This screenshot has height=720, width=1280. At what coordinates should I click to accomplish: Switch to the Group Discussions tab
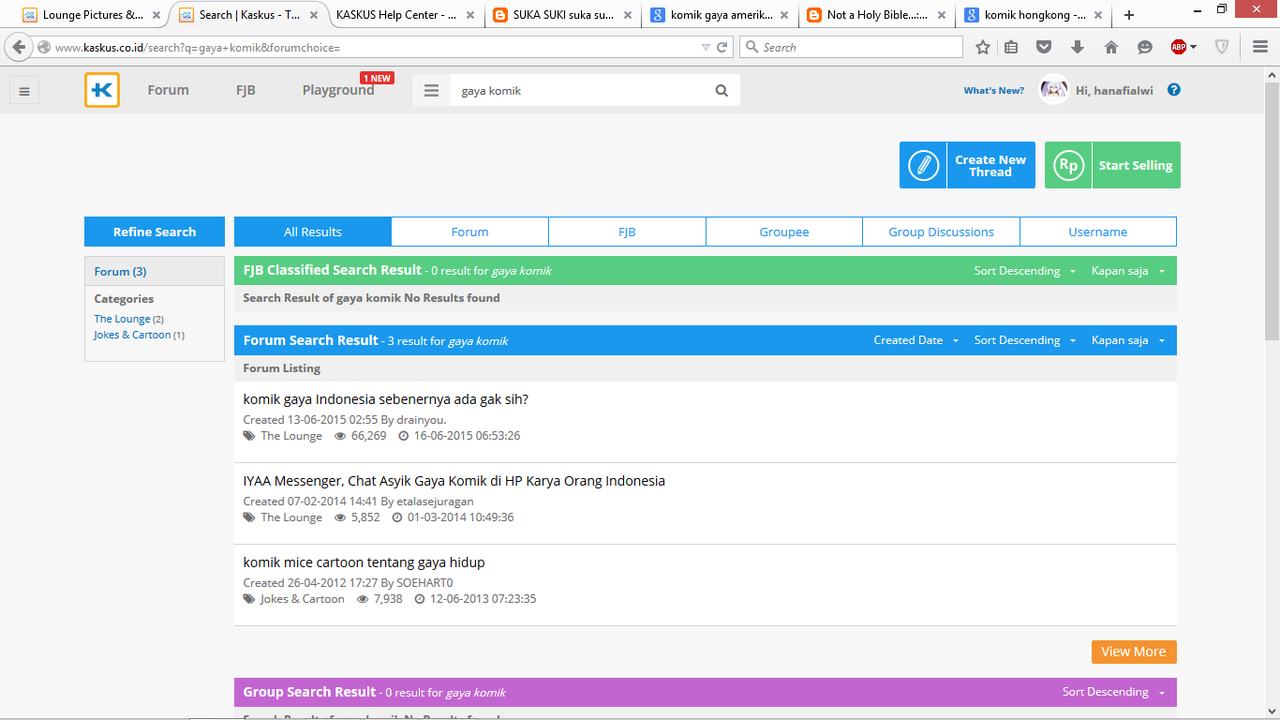(941, 231)
